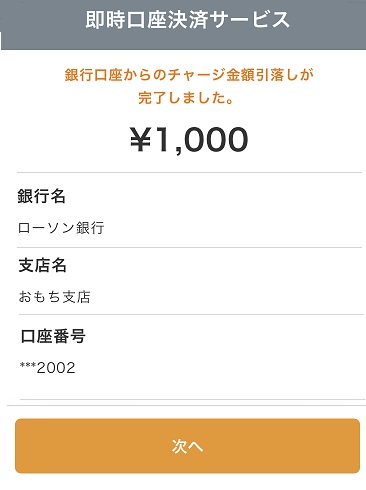Viewport: 366px width, 490px height.
Task: Select the masked account number ***2002
Action: click(47, 368)
